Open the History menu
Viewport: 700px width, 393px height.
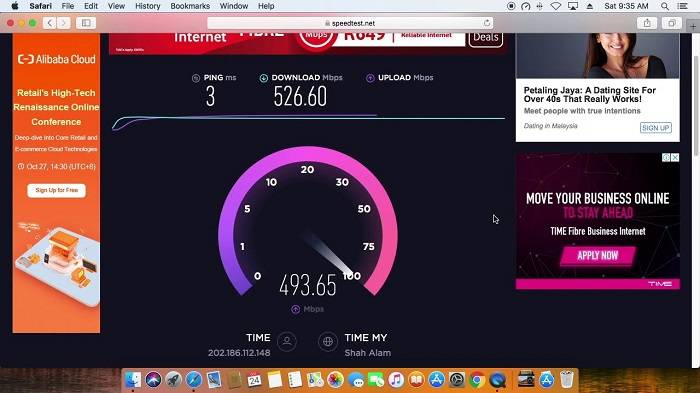coord(148,6)
